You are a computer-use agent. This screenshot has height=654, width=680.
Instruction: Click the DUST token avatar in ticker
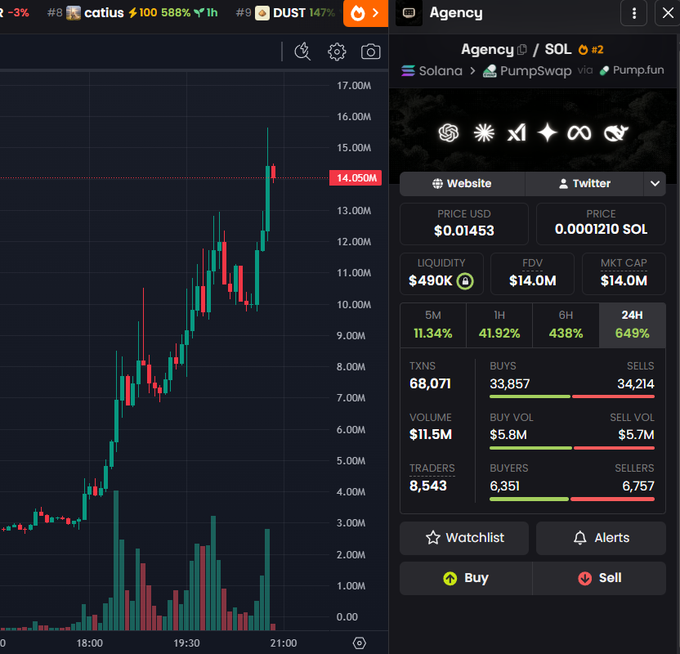262,13
